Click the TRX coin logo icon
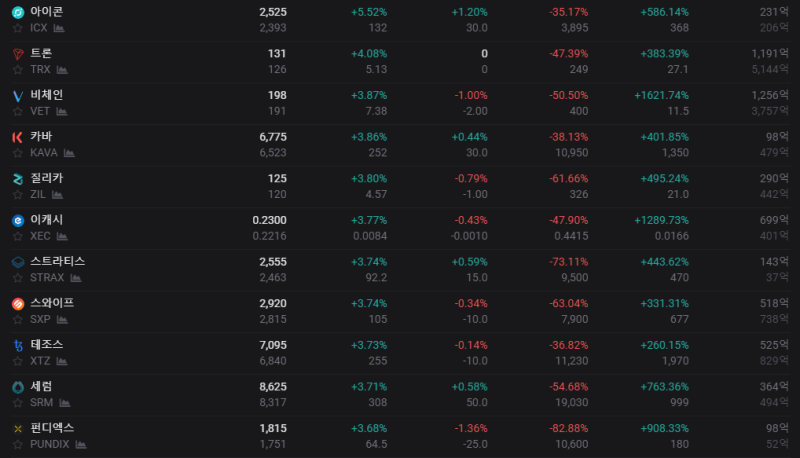Screen dimensions: 800x458 click(18, 54)
